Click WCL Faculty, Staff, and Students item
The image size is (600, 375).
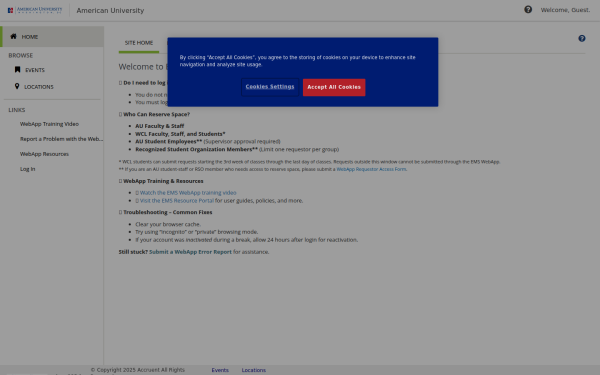180,134
